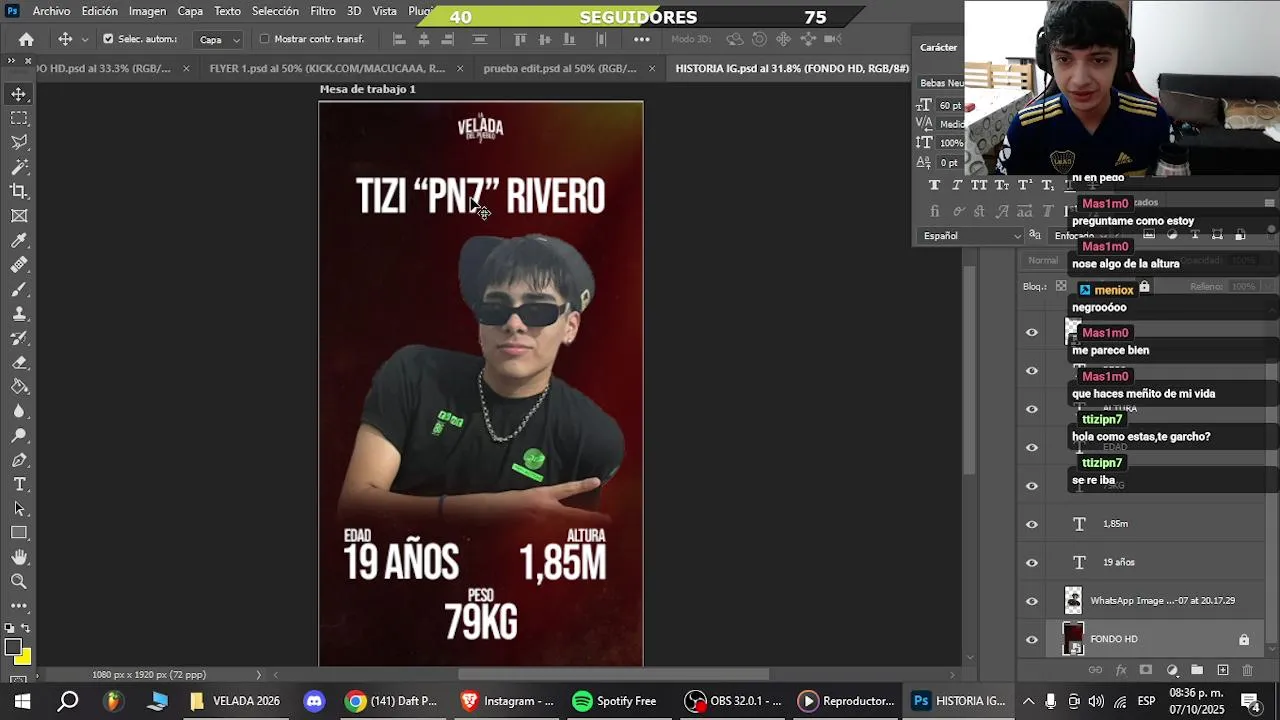This screenshot has height=720, width=1280.
Task: Open the Español language dropdown
Action: (971, 236)
